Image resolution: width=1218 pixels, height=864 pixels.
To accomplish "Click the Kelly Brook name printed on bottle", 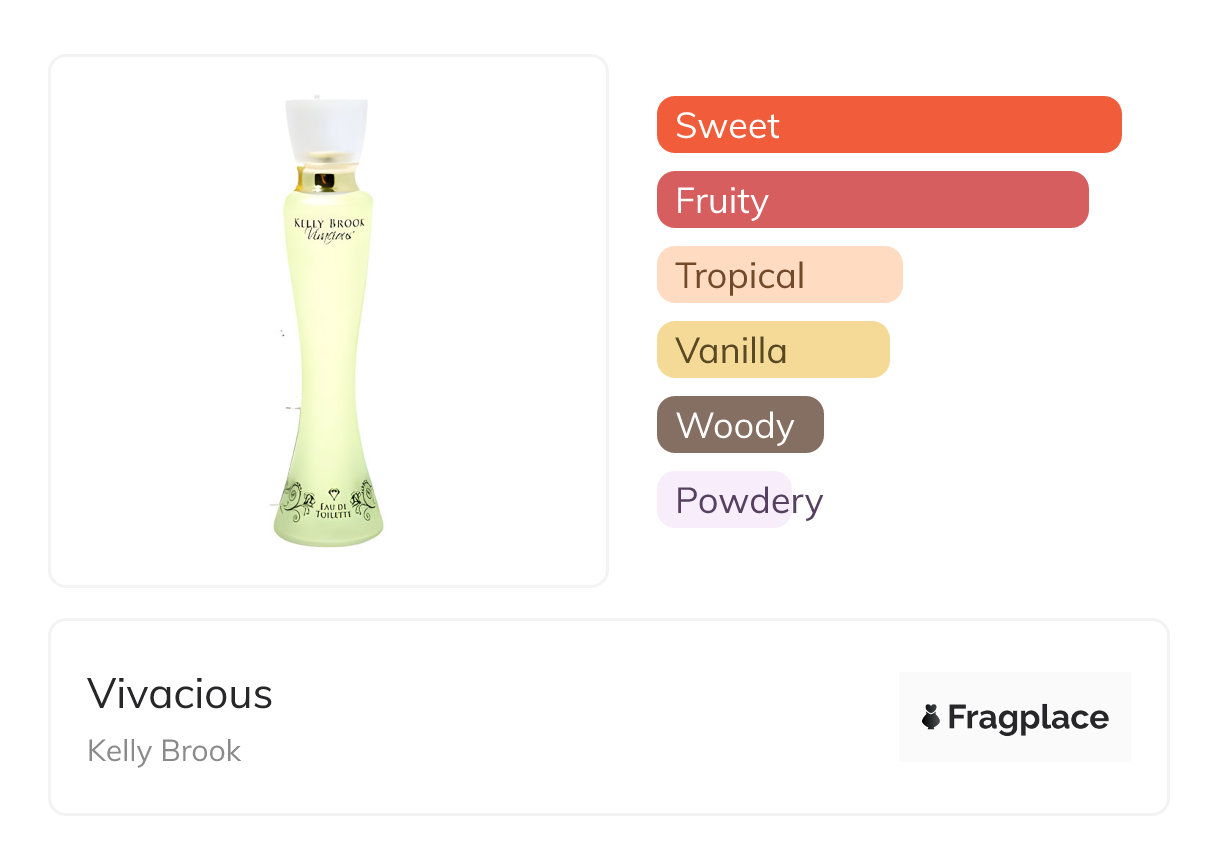I will pyautogui.click(x=329, y=223).
